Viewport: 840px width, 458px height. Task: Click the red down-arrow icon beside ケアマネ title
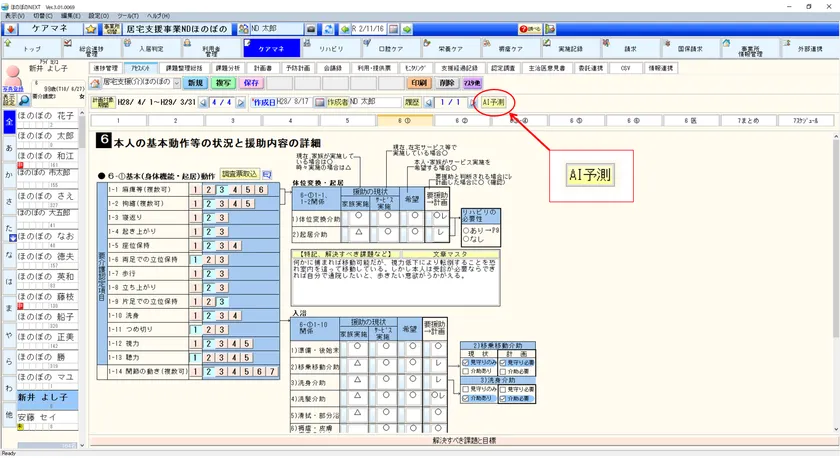(10, 29)
